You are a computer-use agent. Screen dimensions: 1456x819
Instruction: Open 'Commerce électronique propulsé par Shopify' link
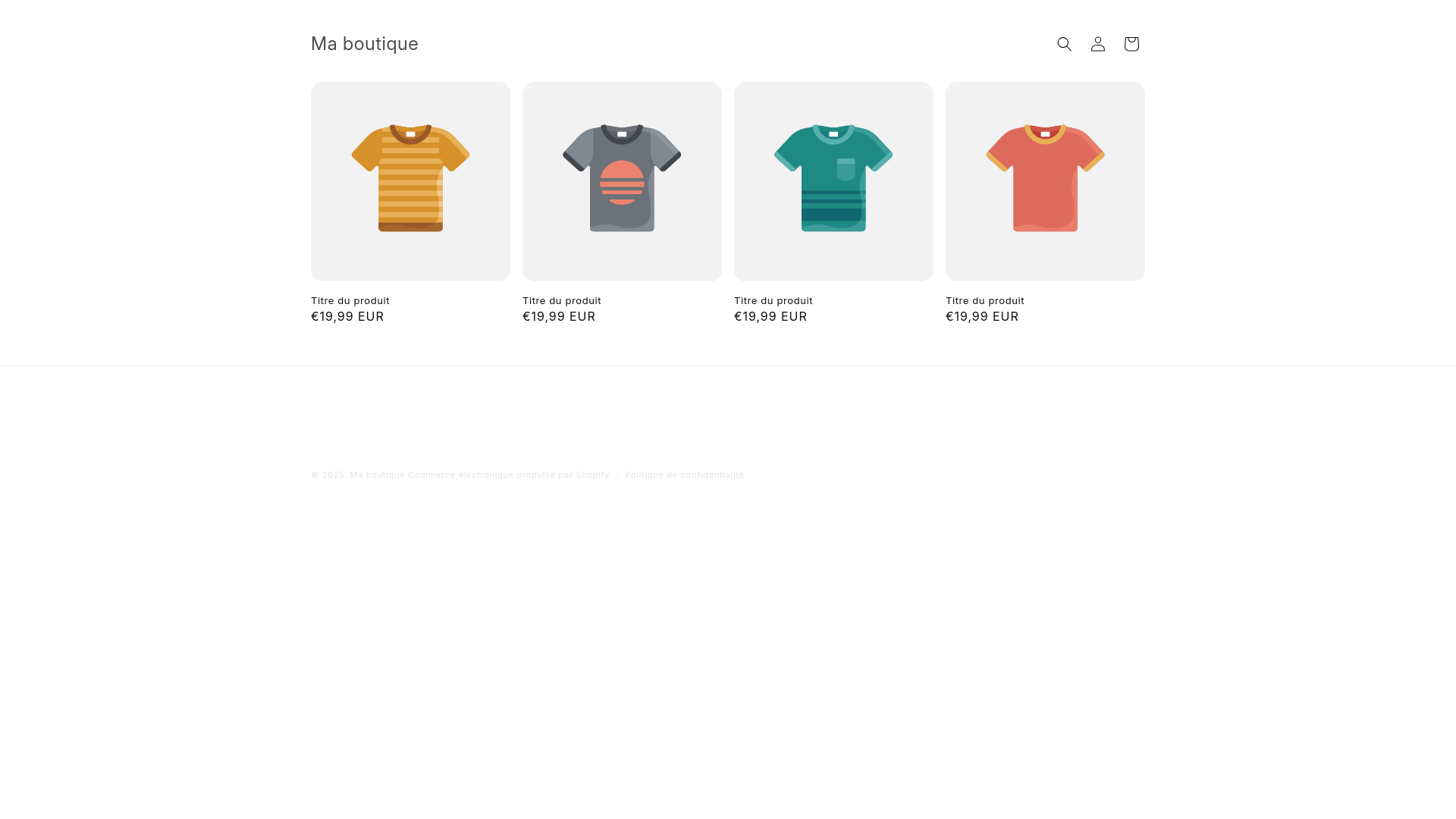tap(509, 475)
